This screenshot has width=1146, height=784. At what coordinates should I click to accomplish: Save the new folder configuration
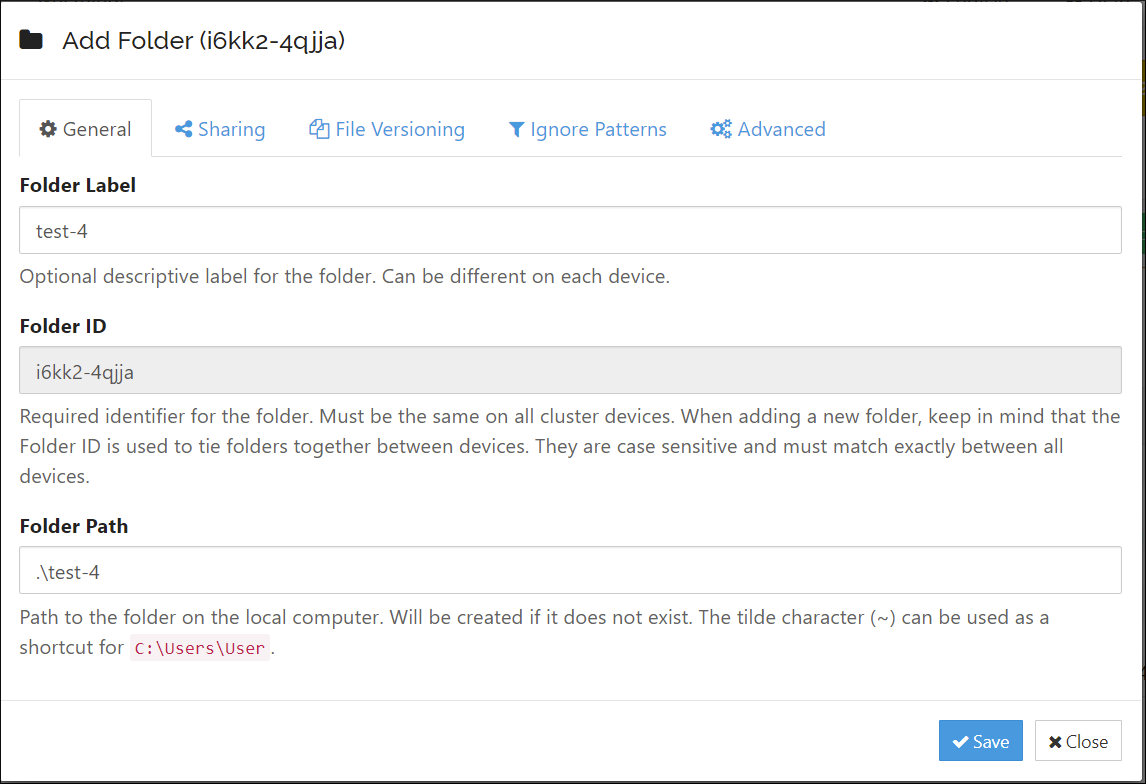[x=980, y=741]
